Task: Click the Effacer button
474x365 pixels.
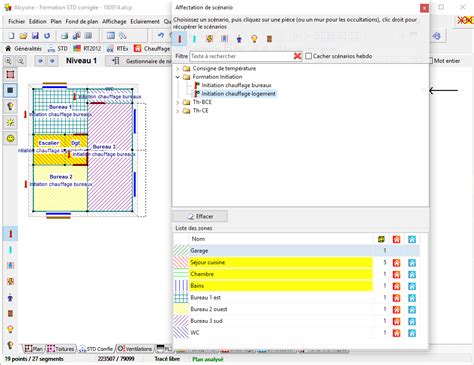Action: (x=200, y=216)
